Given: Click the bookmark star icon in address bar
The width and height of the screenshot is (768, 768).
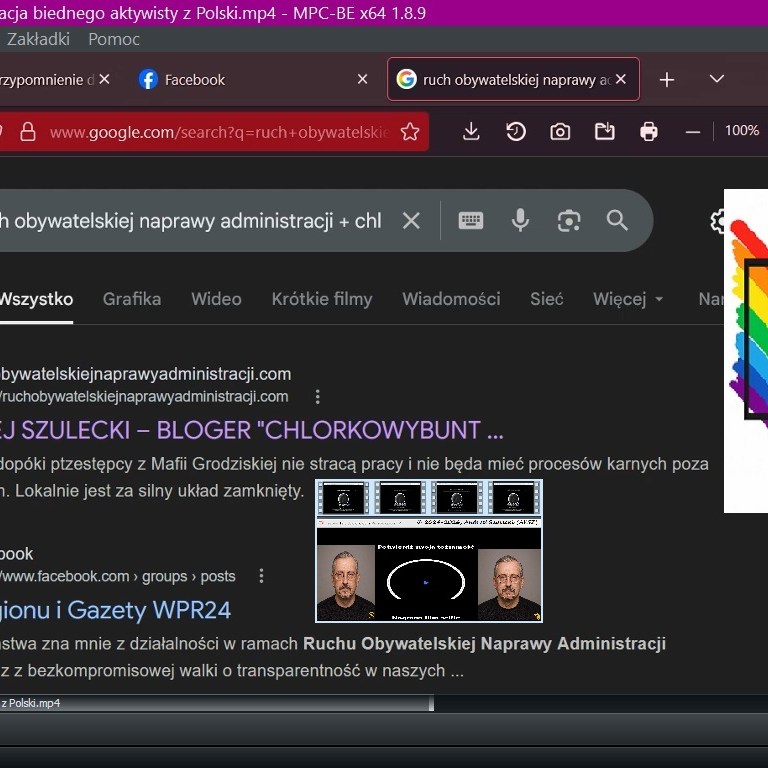Looking at the screenshot, I should point(409,132).
